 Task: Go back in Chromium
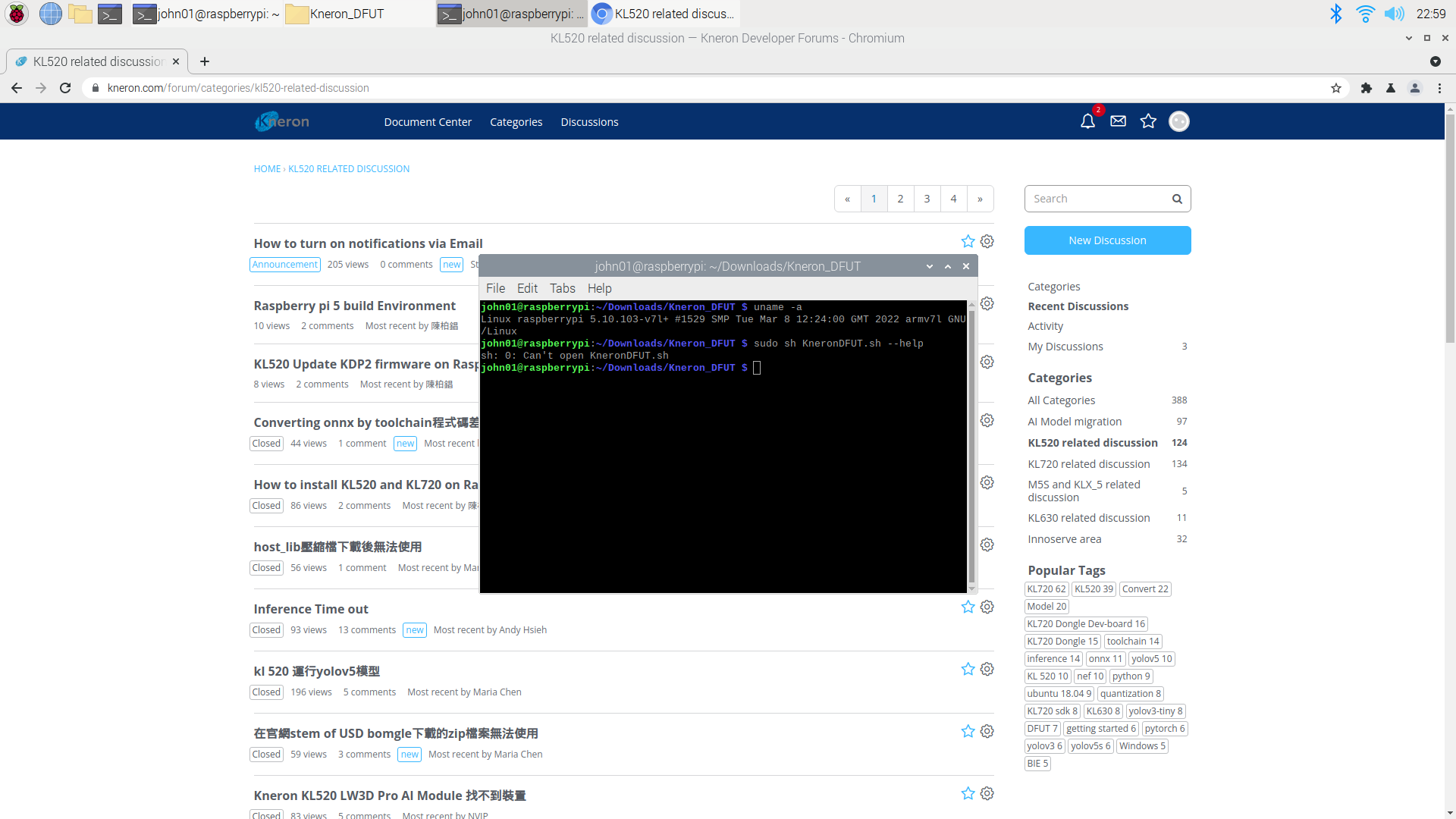pyautogui.click(x=17, y=88)
